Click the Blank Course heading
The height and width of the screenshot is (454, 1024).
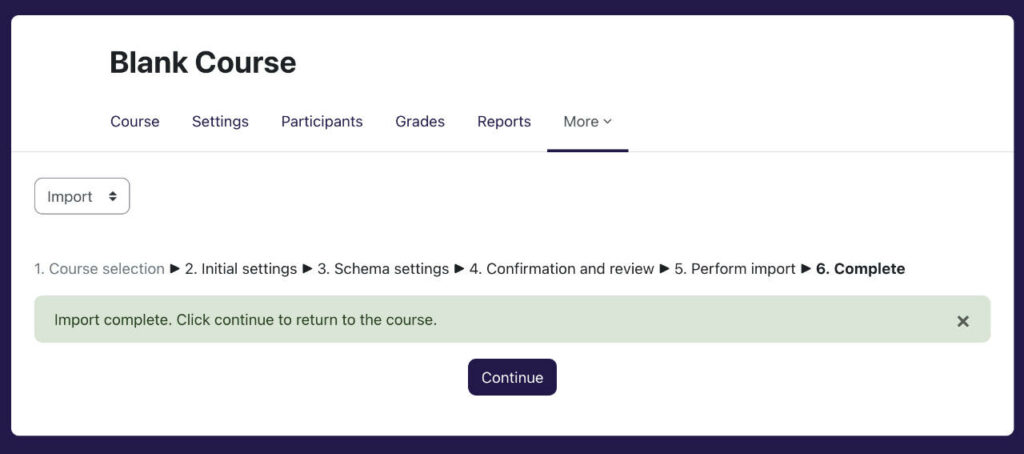[203, 63]
